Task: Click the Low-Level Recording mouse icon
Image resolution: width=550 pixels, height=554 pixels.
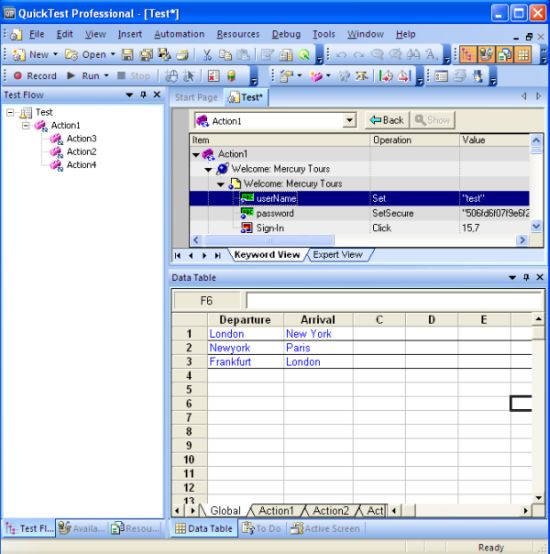Action: point(171,76)
